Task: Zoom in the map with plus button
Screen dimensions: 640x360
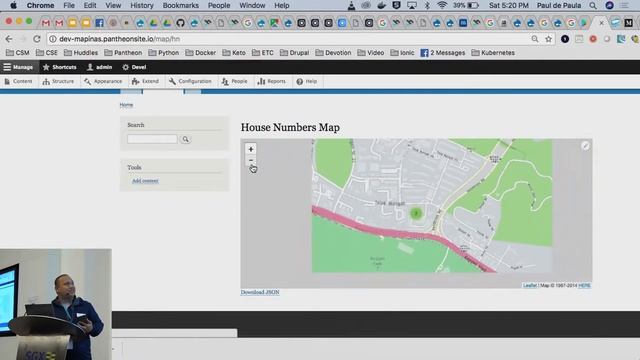Action: click(x=251, y=149)
